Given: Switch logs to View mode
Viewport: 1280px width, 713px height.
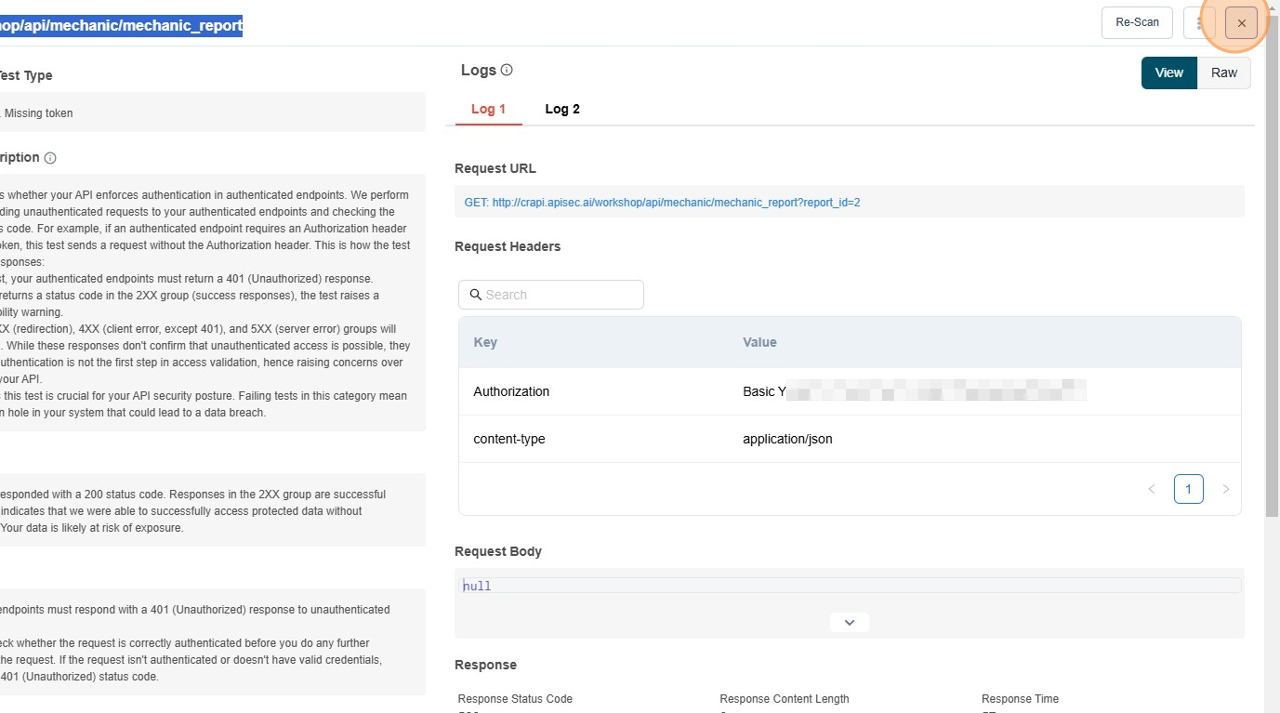Looking at the screenshot, I should (1168, 73).
